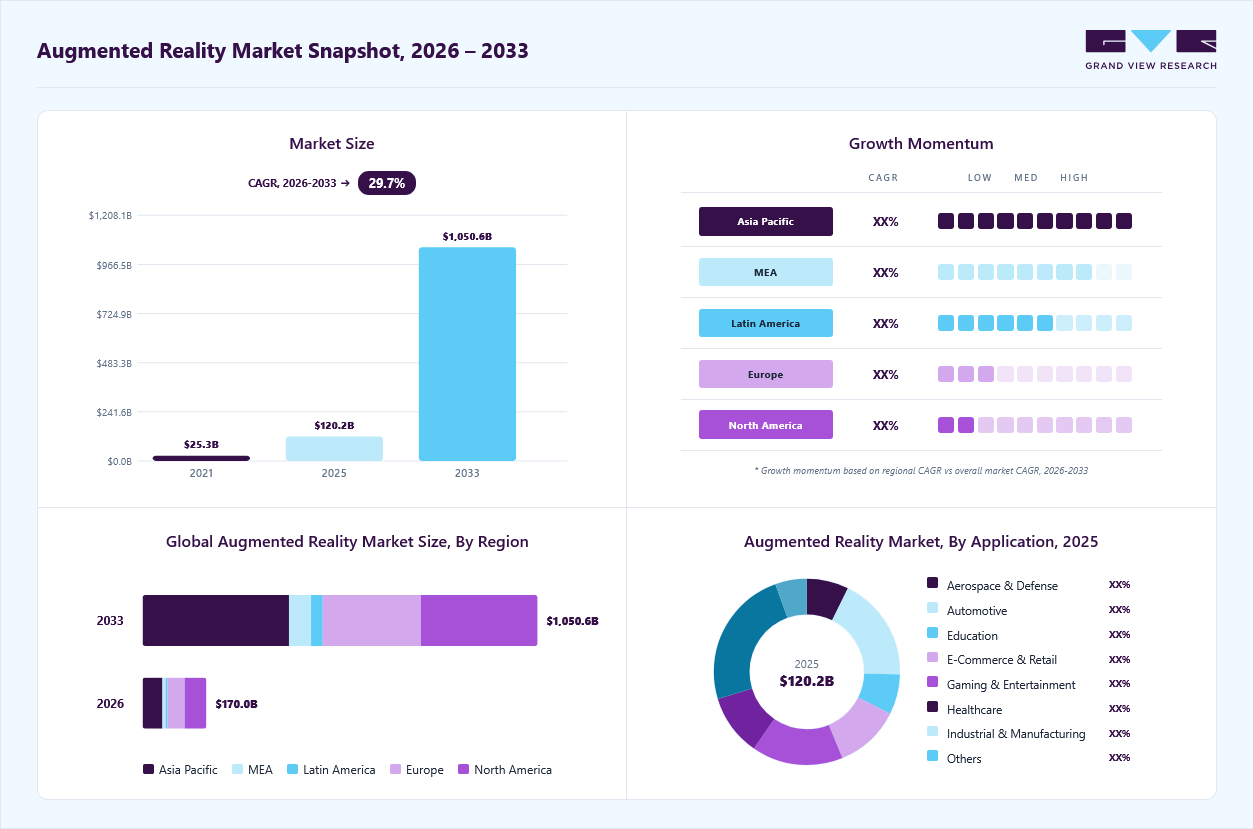Click the 2033 market size bar
This screenshot has height=829, width=1253.
[x=467, y=354]
